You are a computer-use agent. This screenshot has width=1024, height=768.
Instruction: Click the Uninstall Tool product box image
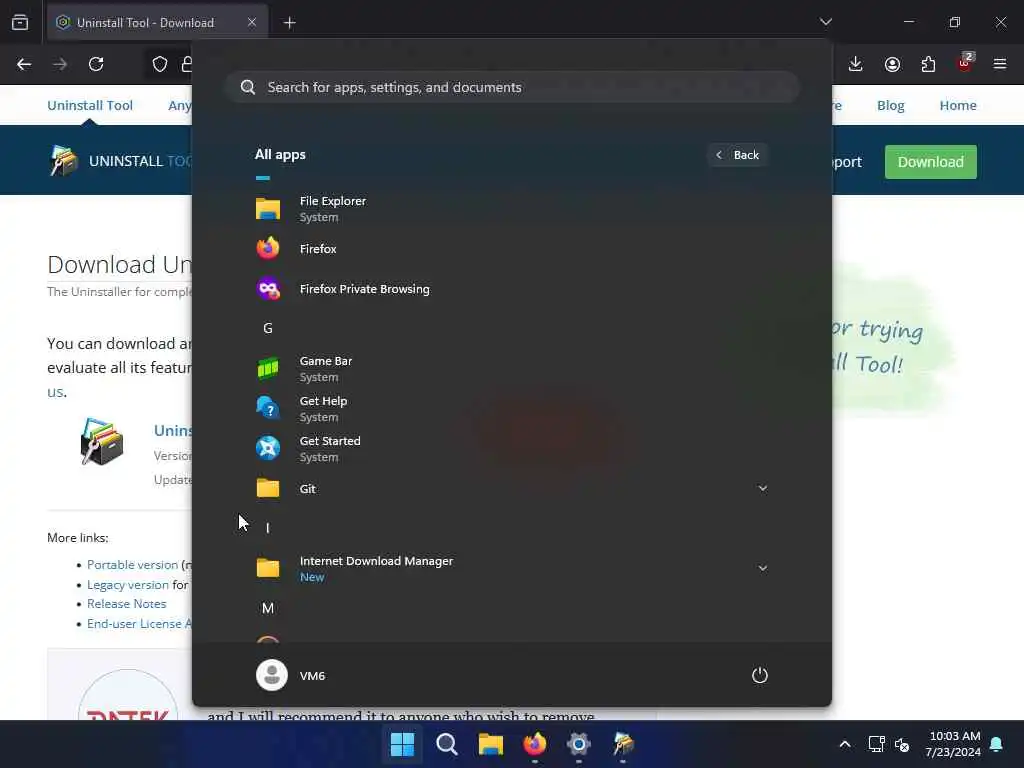(102, 442)
